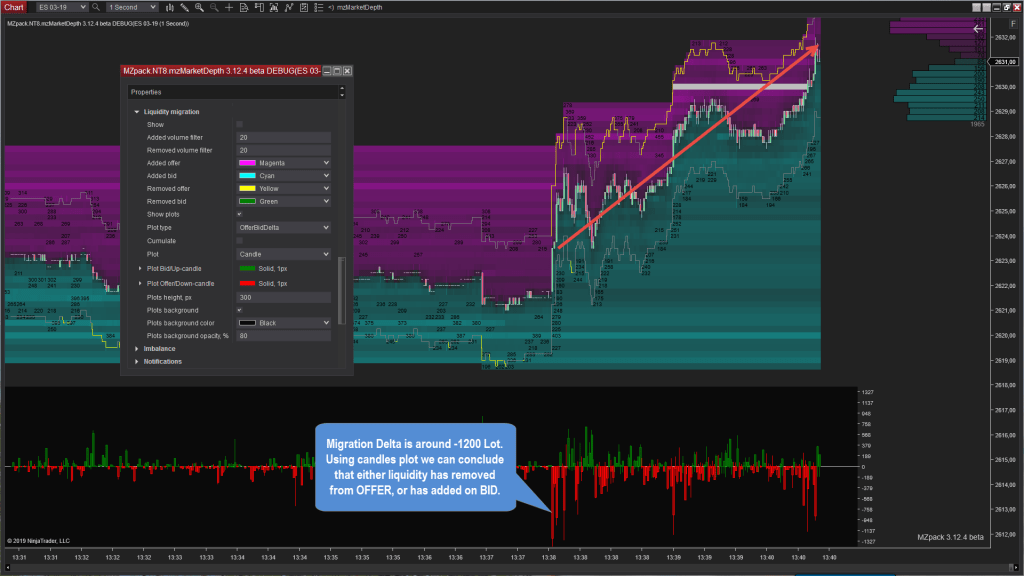Viewport: 1024px width, 576px height.
Task: Click the instrument search magnifier icon
Action: (x=96, y=7)
